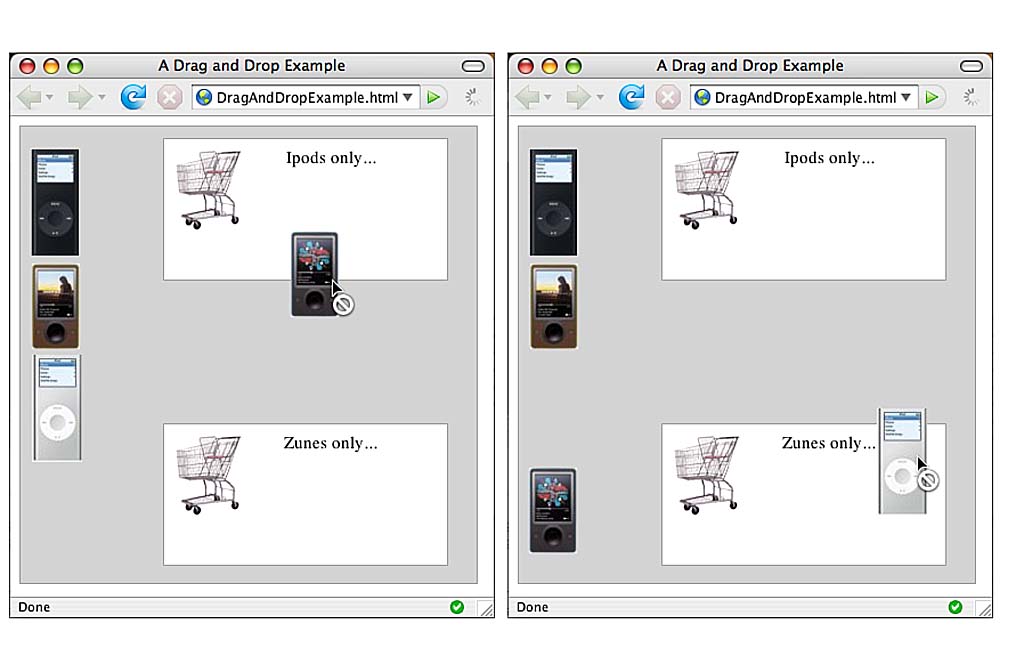This screenshot has height=648, width=1024.
Task: Click the green security check icon, left window
Action: tap(457, 607)
